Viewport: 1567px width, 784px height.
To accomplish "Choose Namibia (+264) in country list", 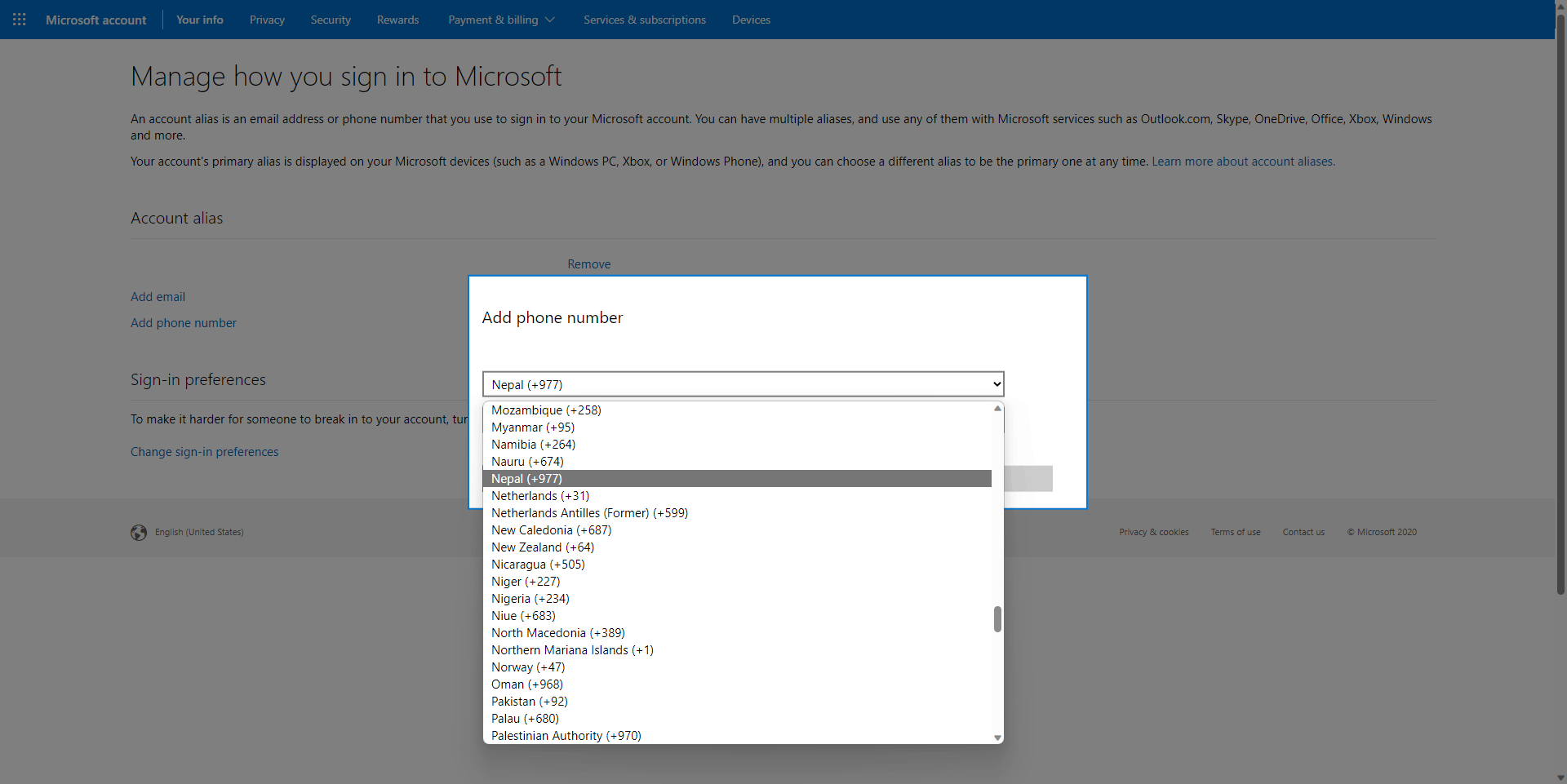I will 737,445.
